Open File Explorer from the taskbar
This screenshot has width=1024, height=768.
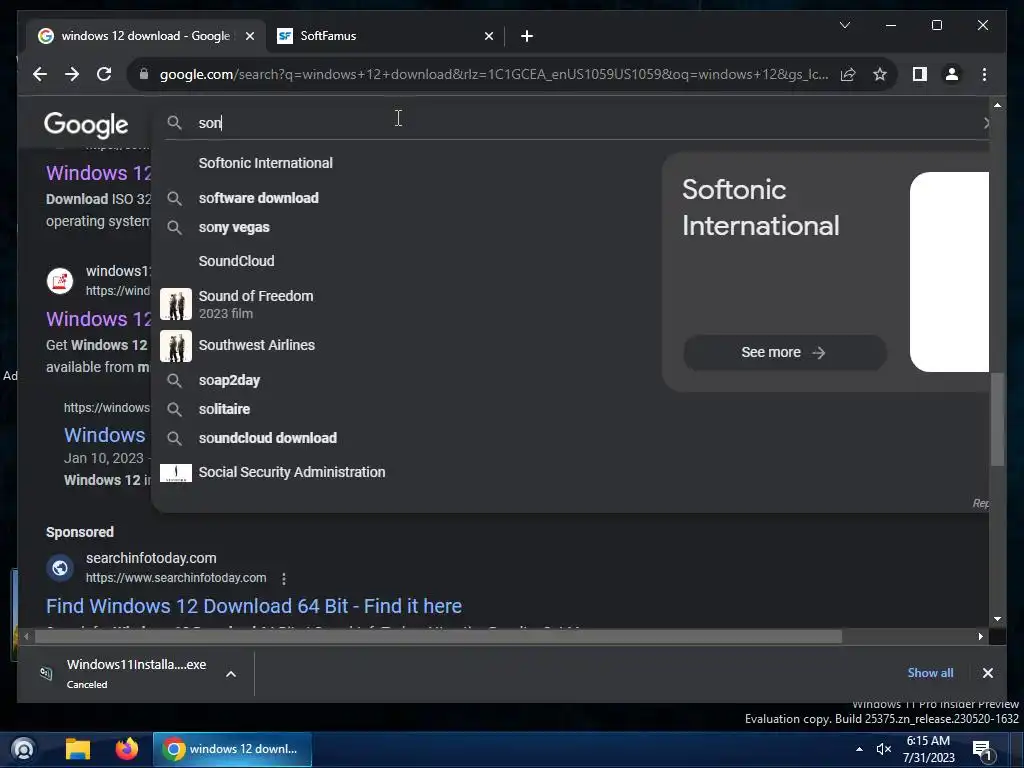coord(78,749)
